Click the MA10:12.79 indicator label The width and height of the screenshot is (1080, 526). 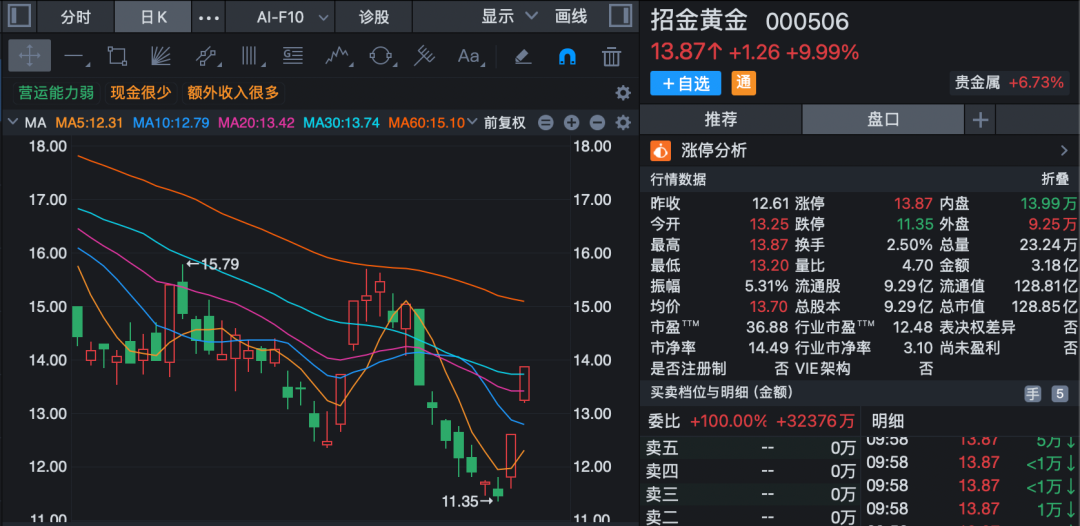(x=170, y=123)
